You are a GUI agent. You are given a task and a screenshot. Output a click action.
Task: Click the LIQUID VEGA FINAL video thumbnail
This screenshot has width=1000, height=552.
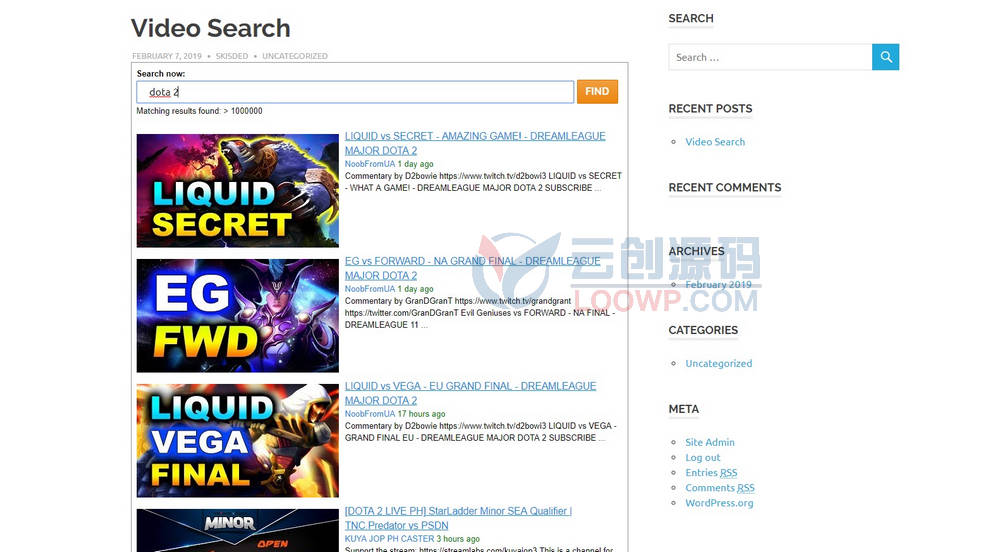pos(237,440)
